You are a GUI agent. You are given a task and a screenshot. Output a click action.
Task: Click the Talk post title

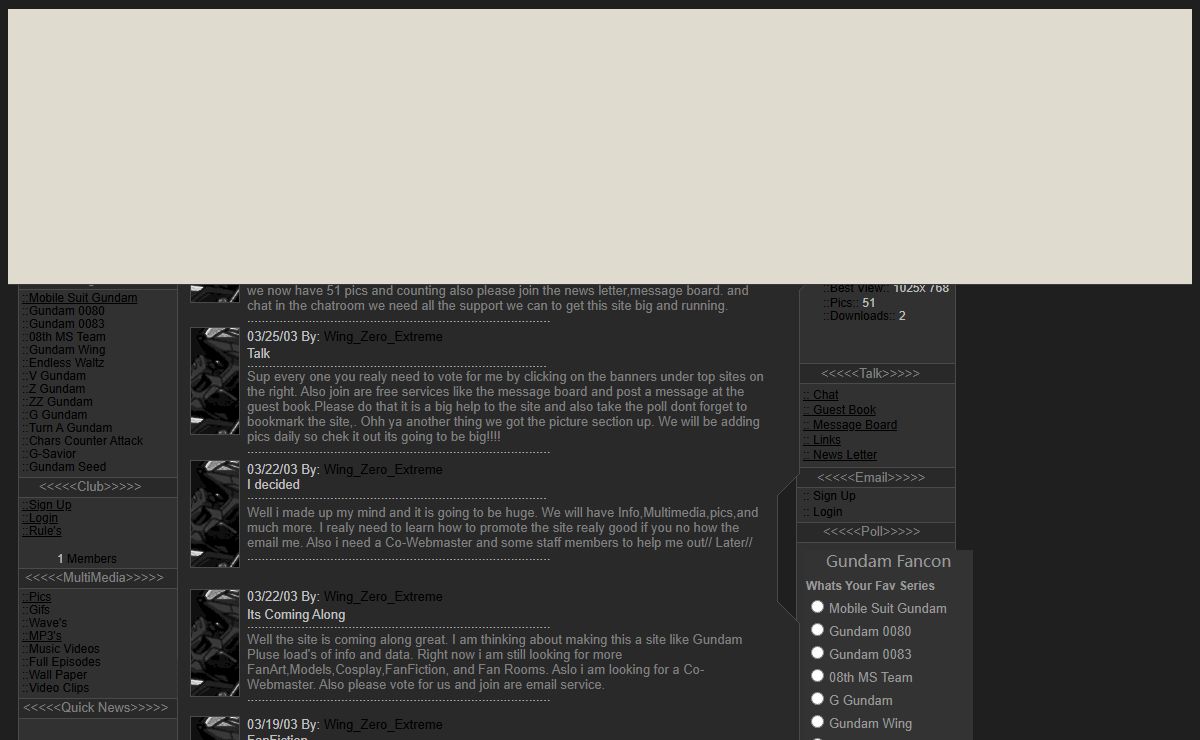(x=259, y=354)
